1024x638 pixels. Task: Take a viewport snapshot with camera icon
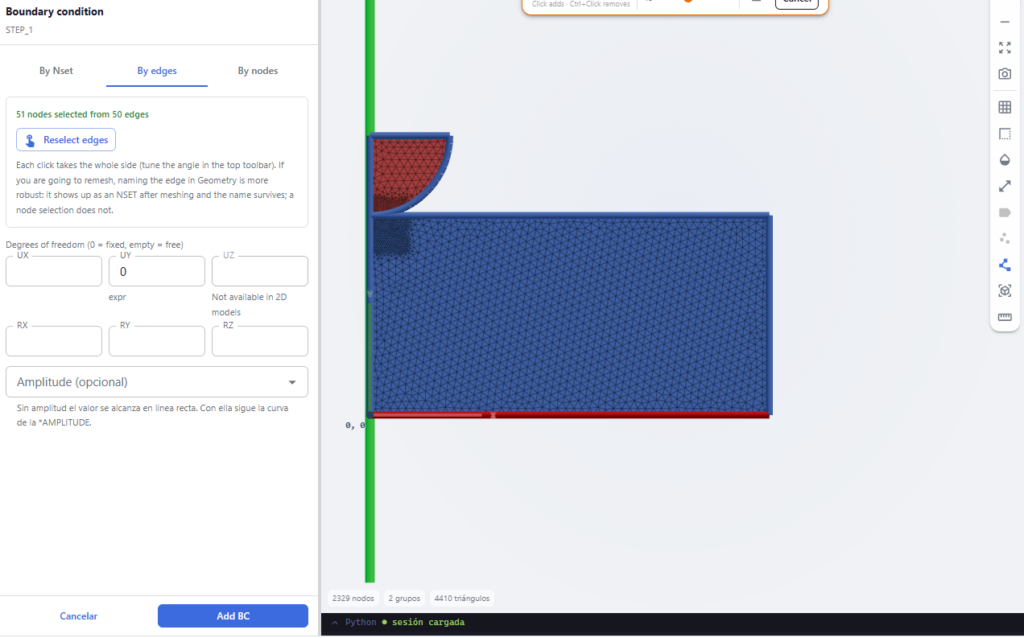point(1004,74)
